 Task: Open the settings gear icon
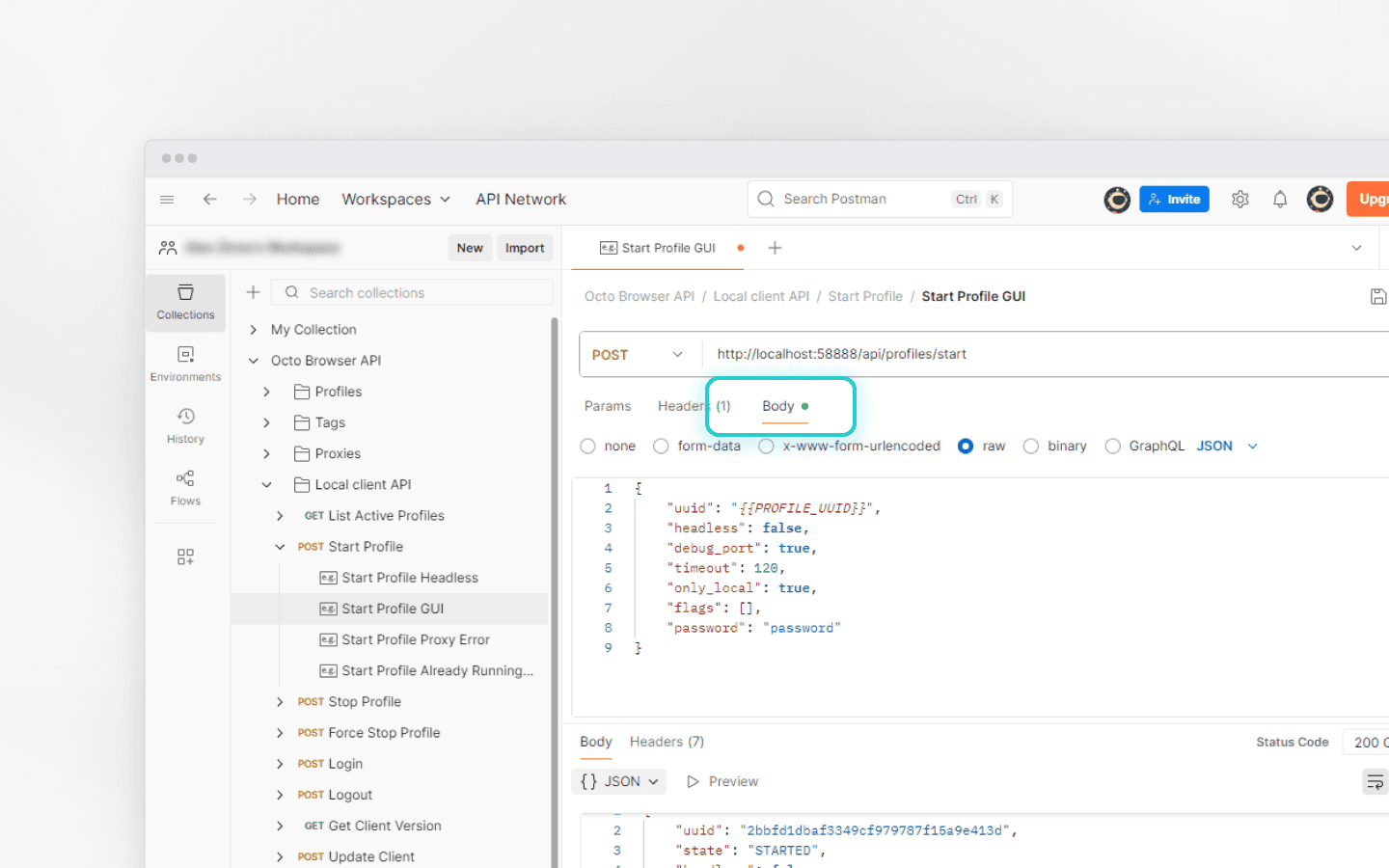1240,200
